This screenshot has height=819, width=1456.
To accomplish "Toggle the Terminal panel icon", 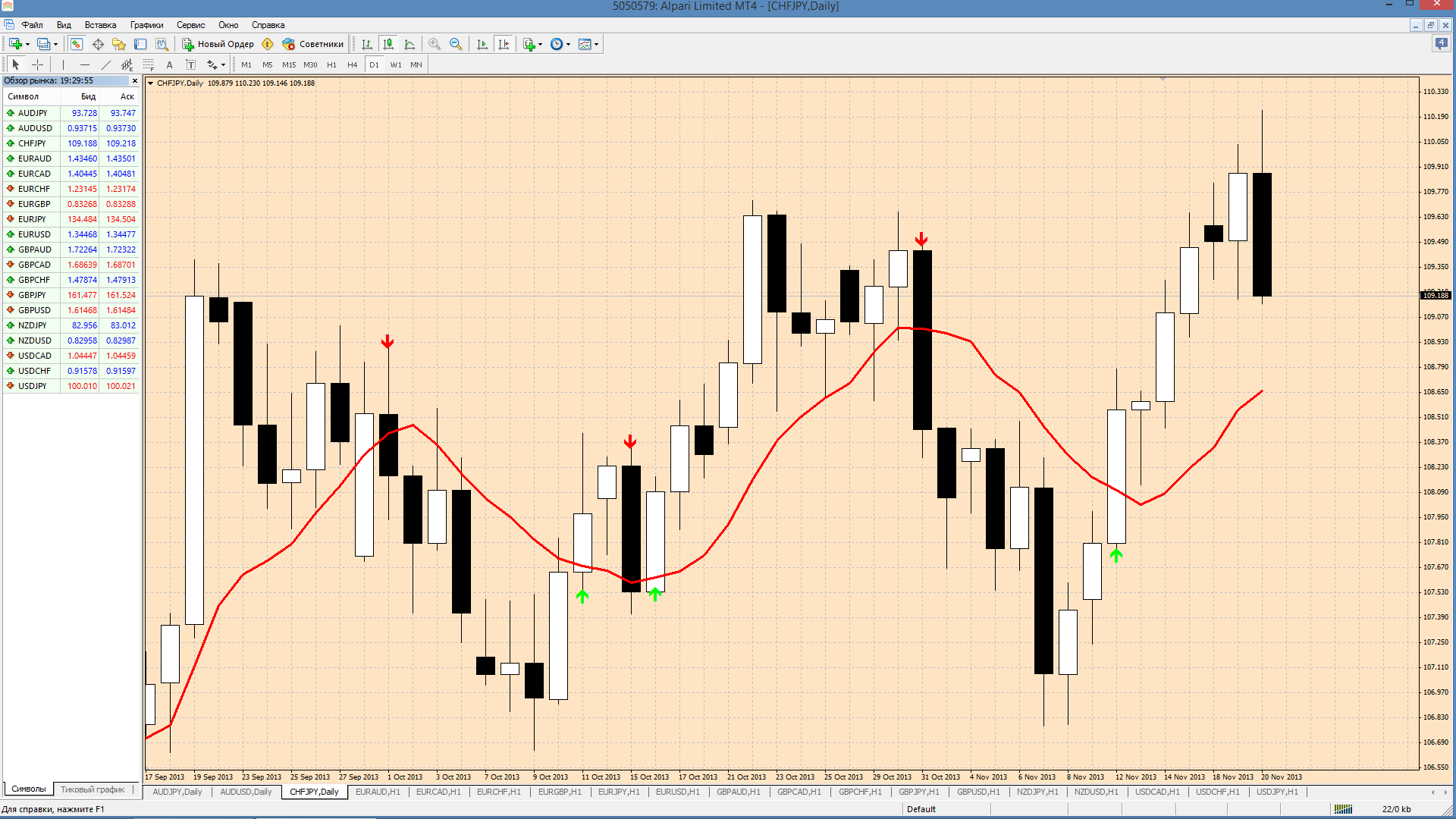I will pos(140,44).
